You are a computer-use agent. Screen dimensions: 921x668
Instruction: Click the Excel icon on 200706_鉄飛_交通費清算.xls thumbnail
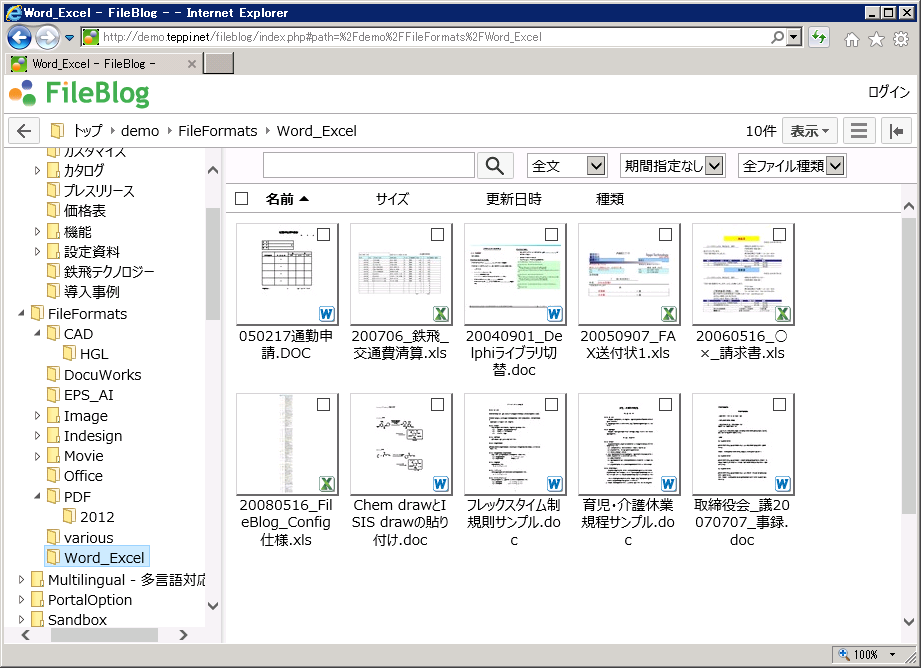tap(441, 314)
